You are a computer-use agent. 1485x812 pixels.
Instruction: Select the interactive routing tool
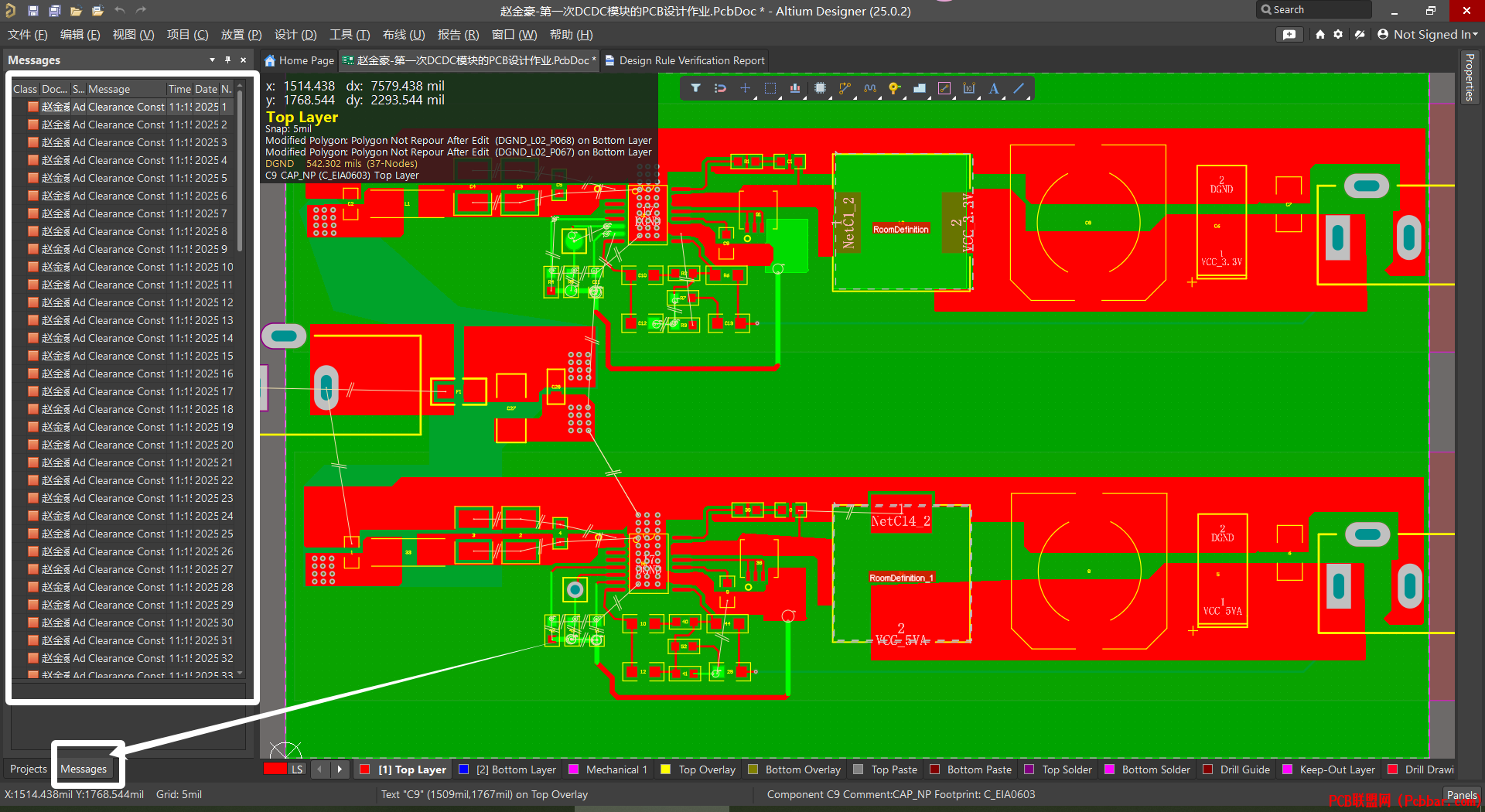[x=845, y=88]
